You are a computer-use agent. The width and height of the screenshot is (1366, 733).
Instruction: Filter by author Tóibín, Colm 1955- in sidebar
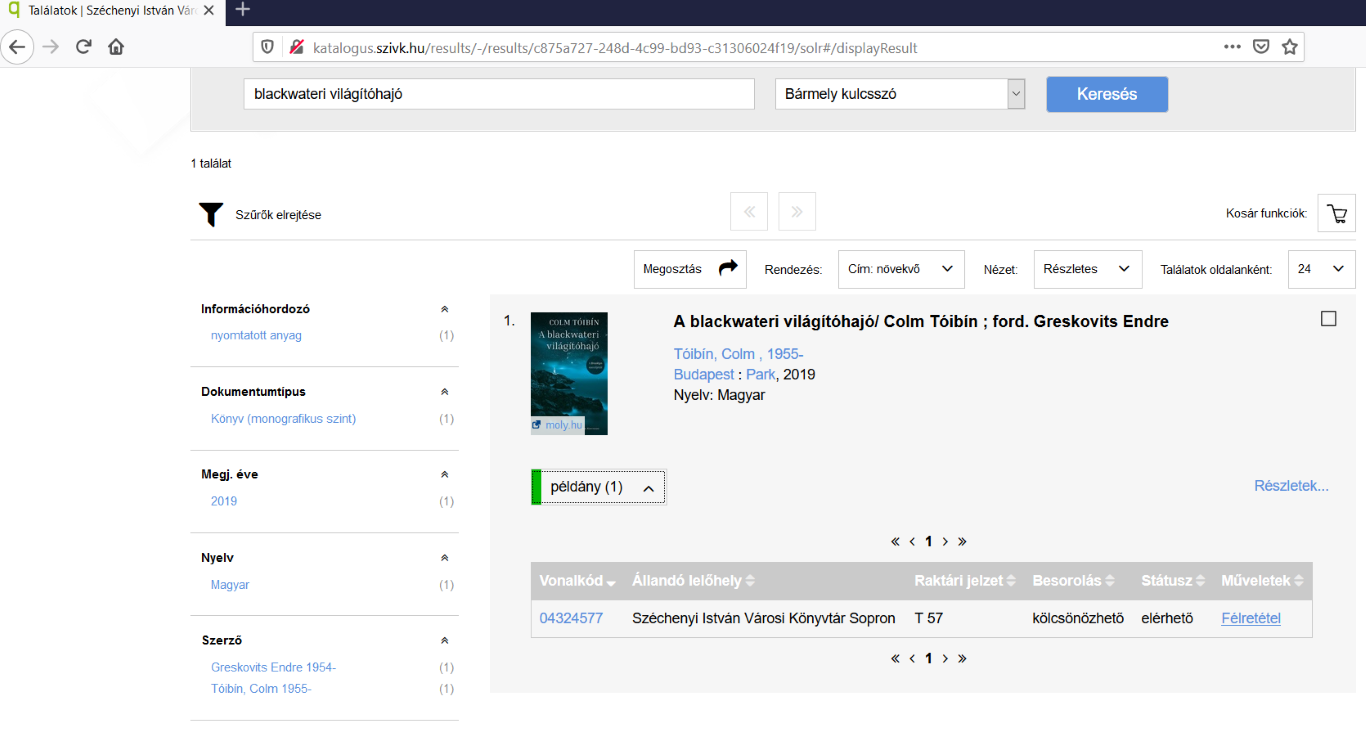coord(261,688)
